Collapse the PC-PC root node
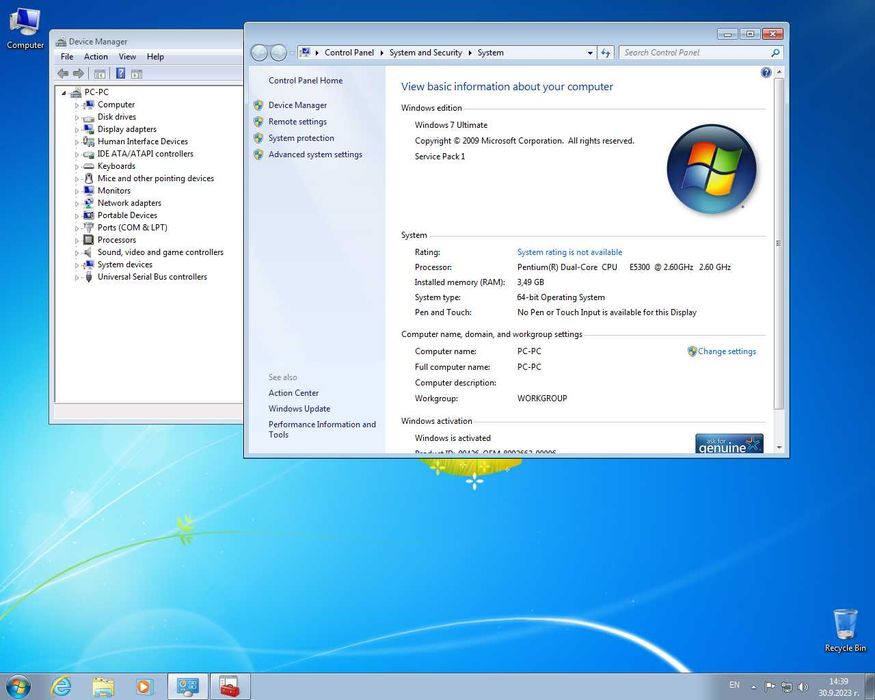 click(64, 93)
